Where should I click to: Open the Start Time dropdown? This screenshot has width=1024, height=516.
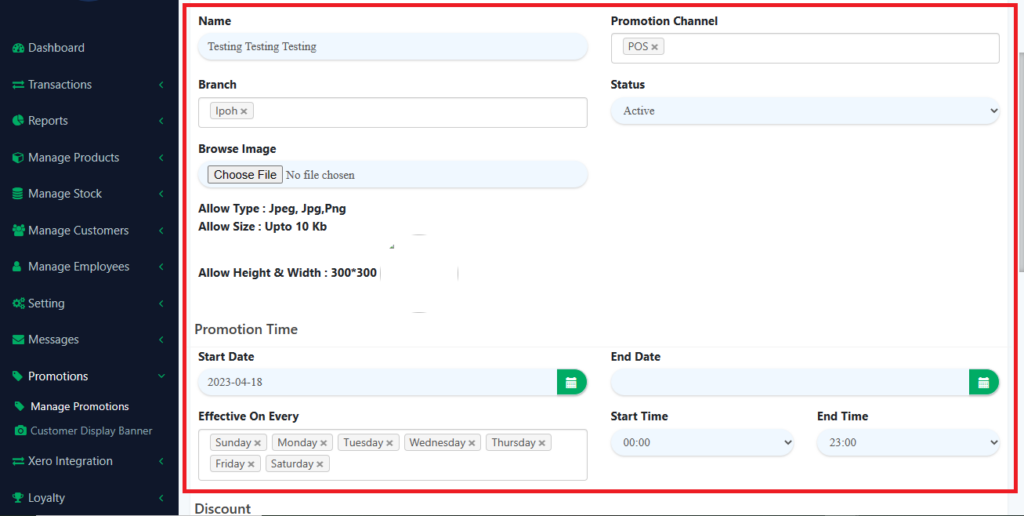click(x=701, y=442)
